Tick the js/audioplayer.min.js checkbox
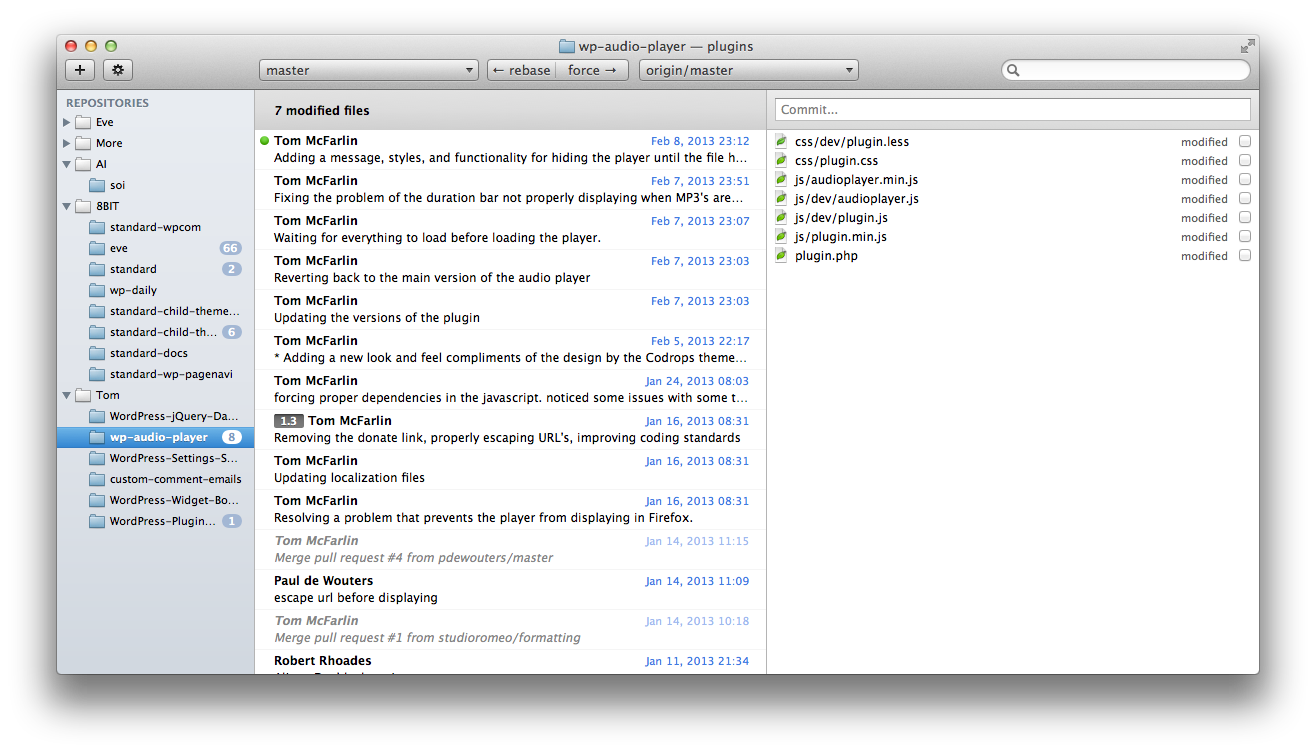This screenshot has width=1316, height=753. point(1245,180)
